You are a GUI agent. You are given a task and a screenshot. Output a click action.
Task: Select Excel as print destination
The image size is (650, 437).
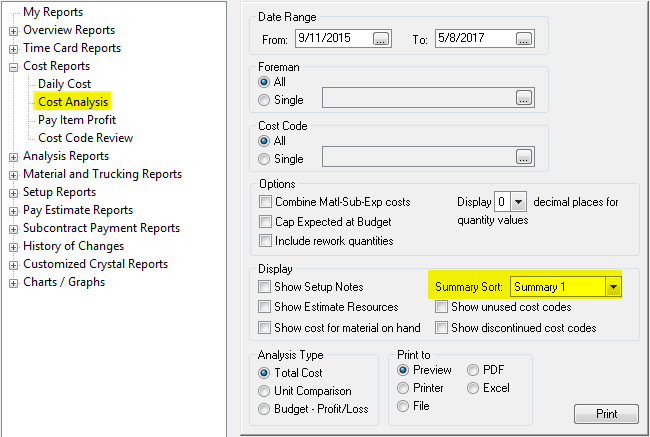(x=472, y=388)
